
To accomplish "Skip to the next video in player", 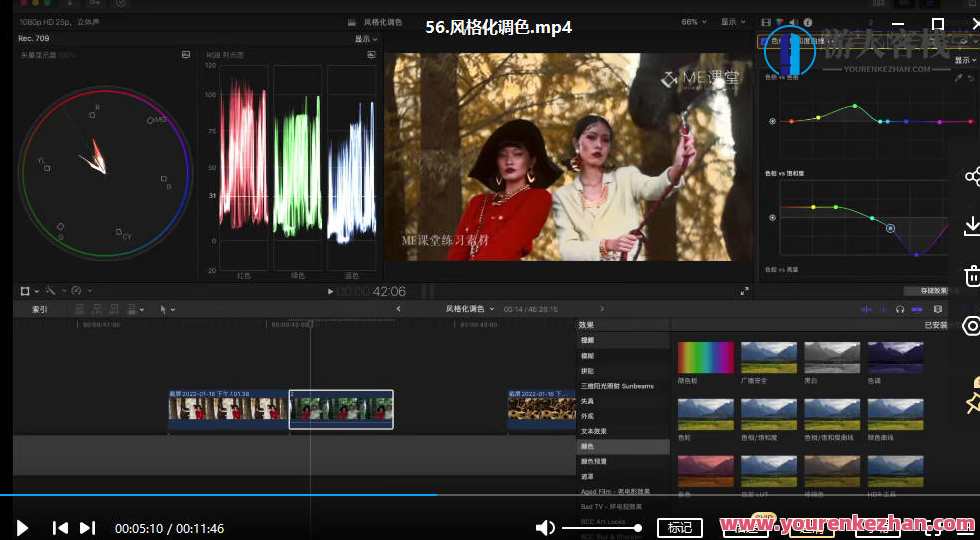I will point(88,528).
